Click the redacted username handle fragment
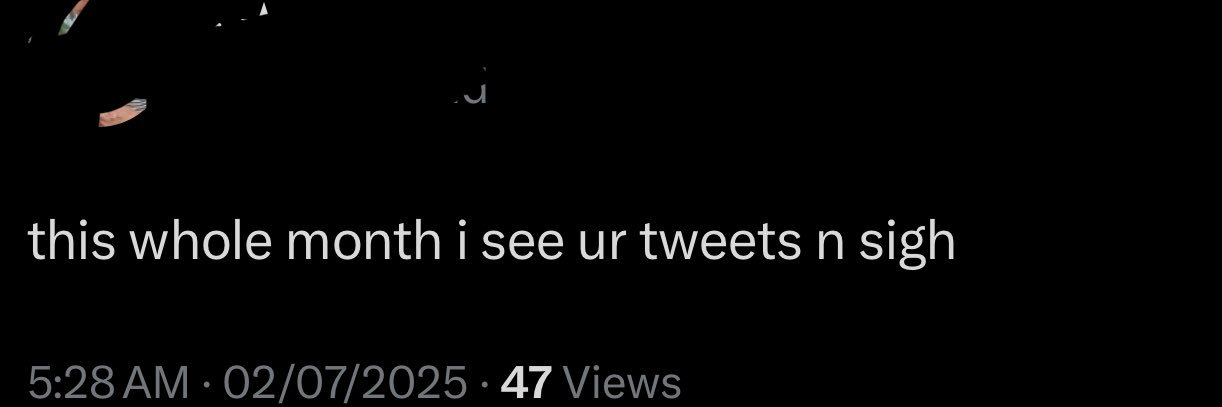1222x407 pixels. tap(475, 92)
